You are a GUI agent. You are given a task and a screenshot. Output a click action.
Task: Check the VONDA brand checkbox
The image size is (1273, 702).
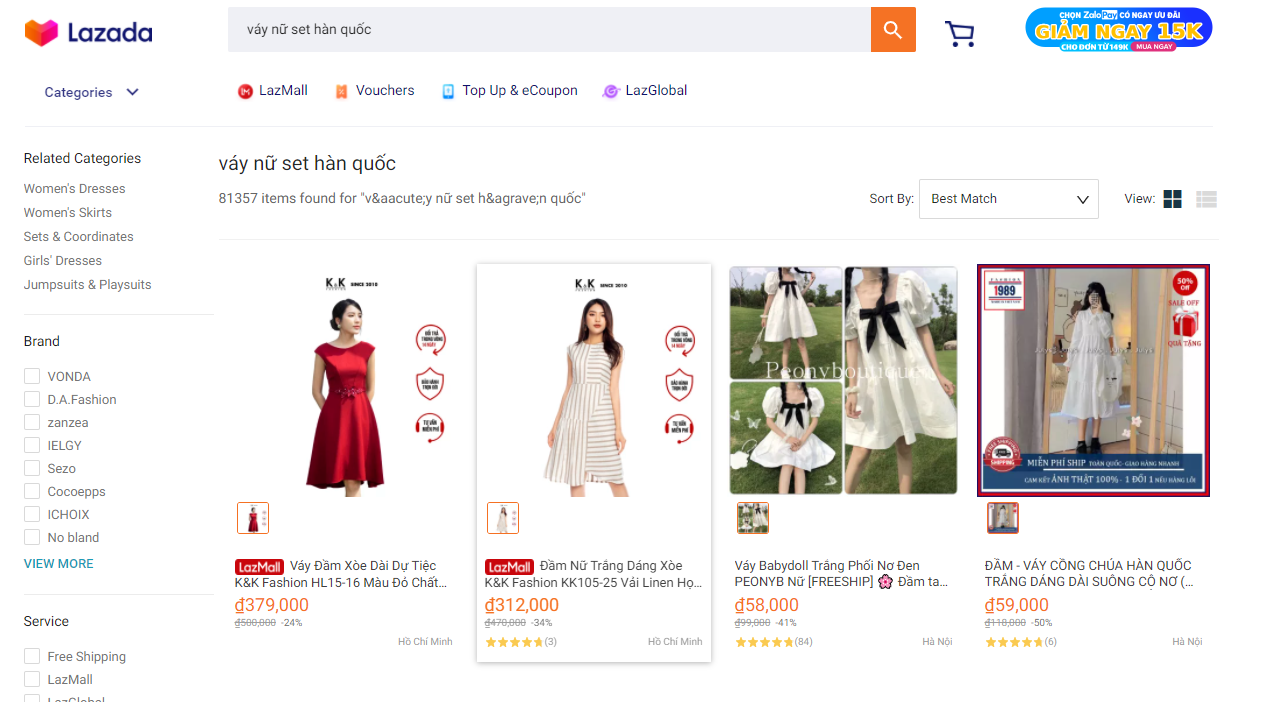pyautogui.click(x=32, y=376)
